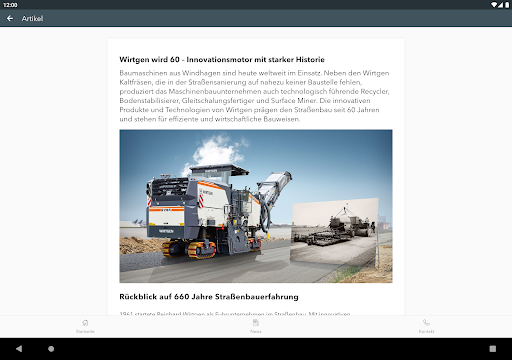The image size is (512, 360).
Task: Click the Wi-Fi status icon
Action: (494, 5)
